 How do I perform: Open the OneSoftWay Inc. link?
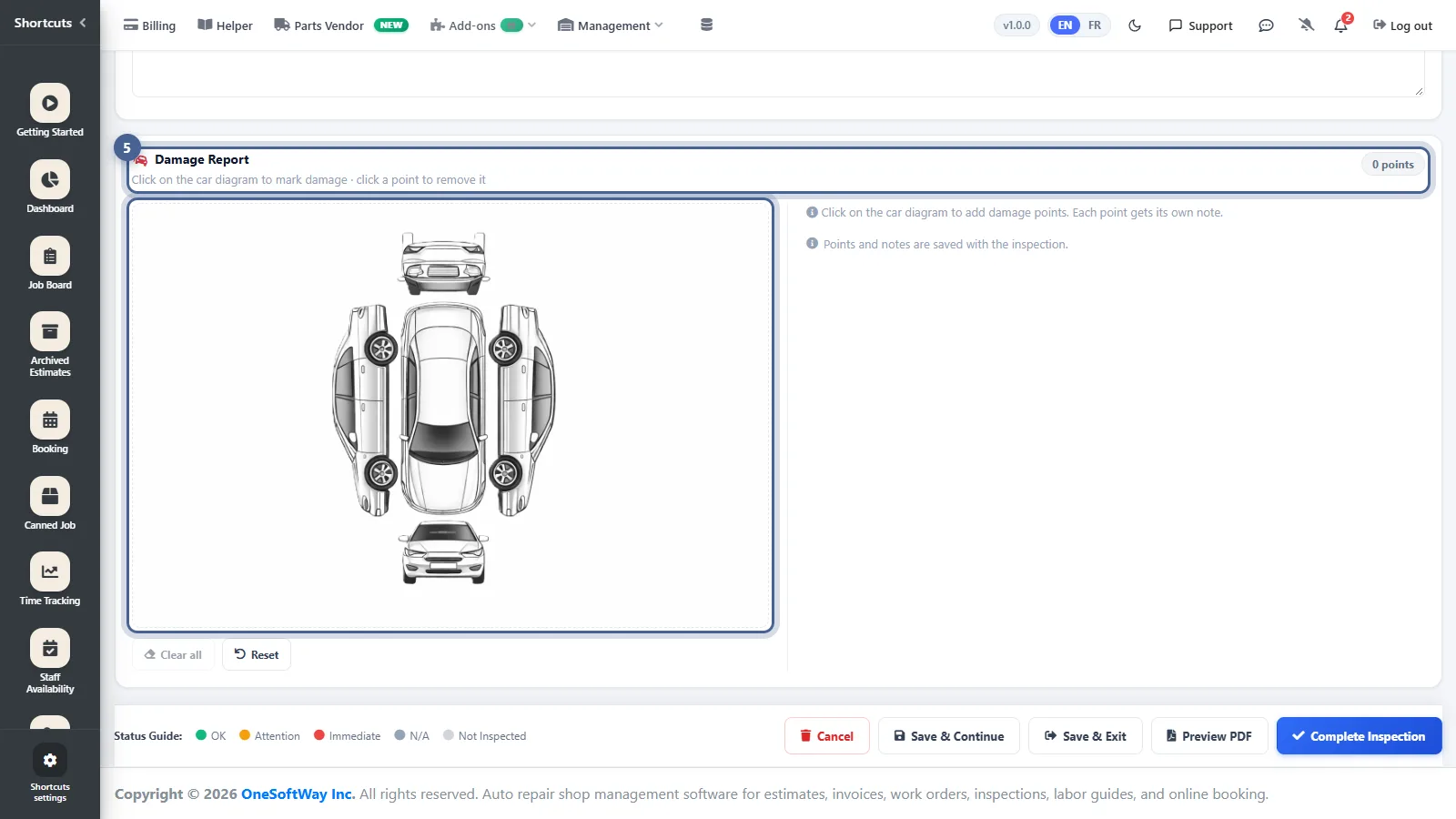(x=298, y=794)
